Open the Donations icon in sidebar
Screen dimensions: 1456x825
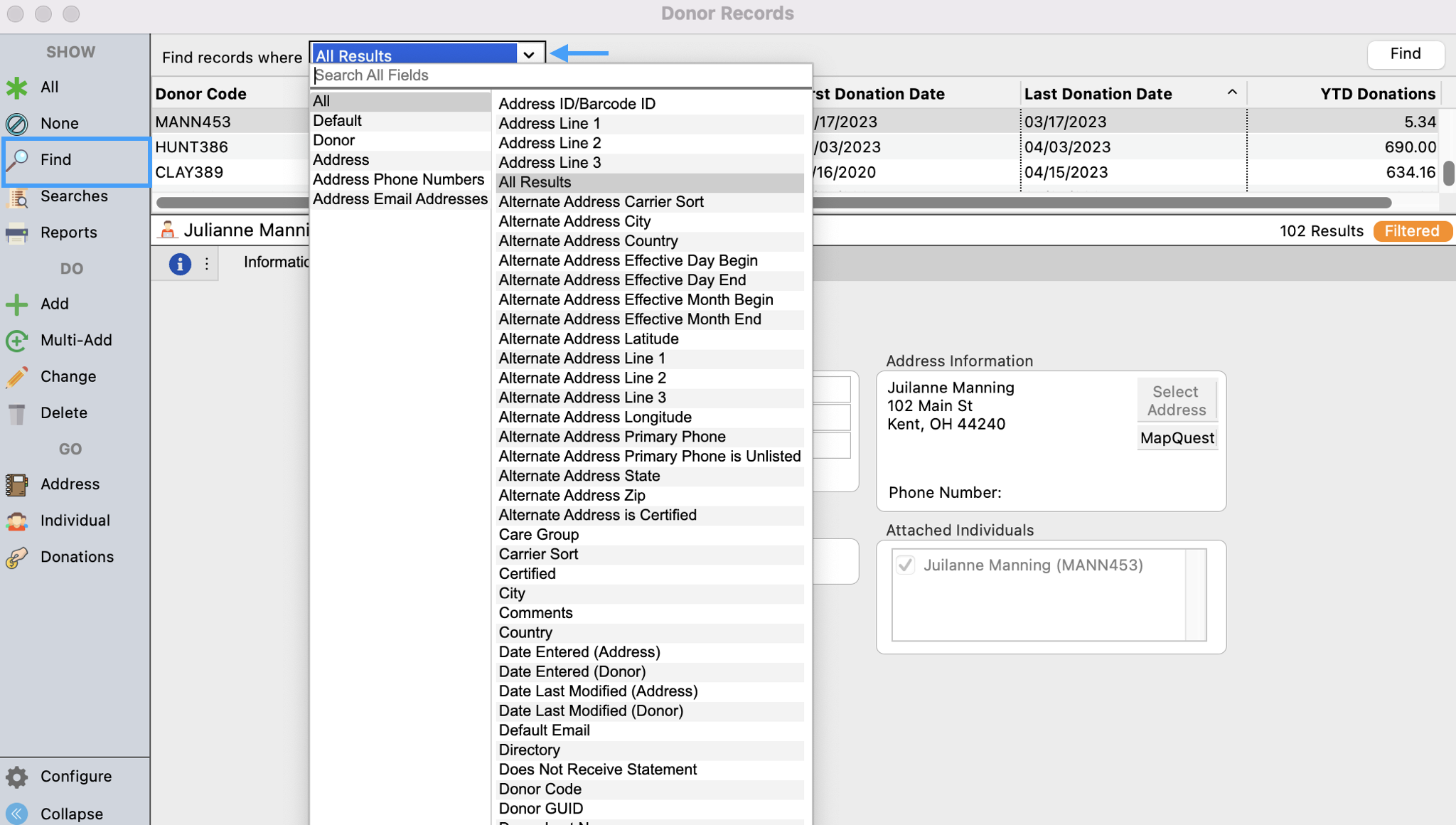(x=16, y=558)
